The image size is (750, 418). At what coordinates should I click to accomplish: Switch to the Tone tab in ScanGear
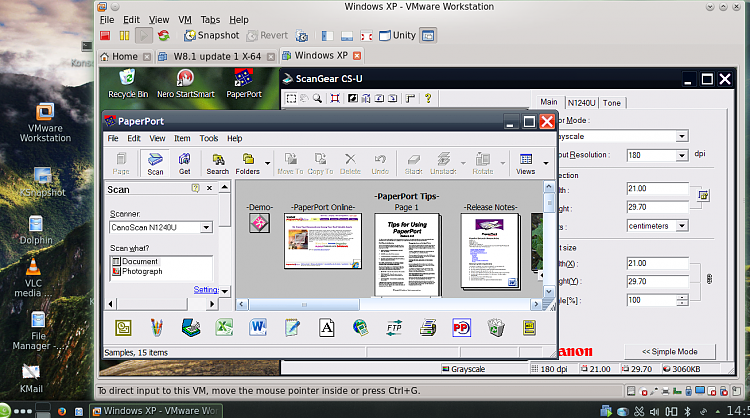[612, 102]
